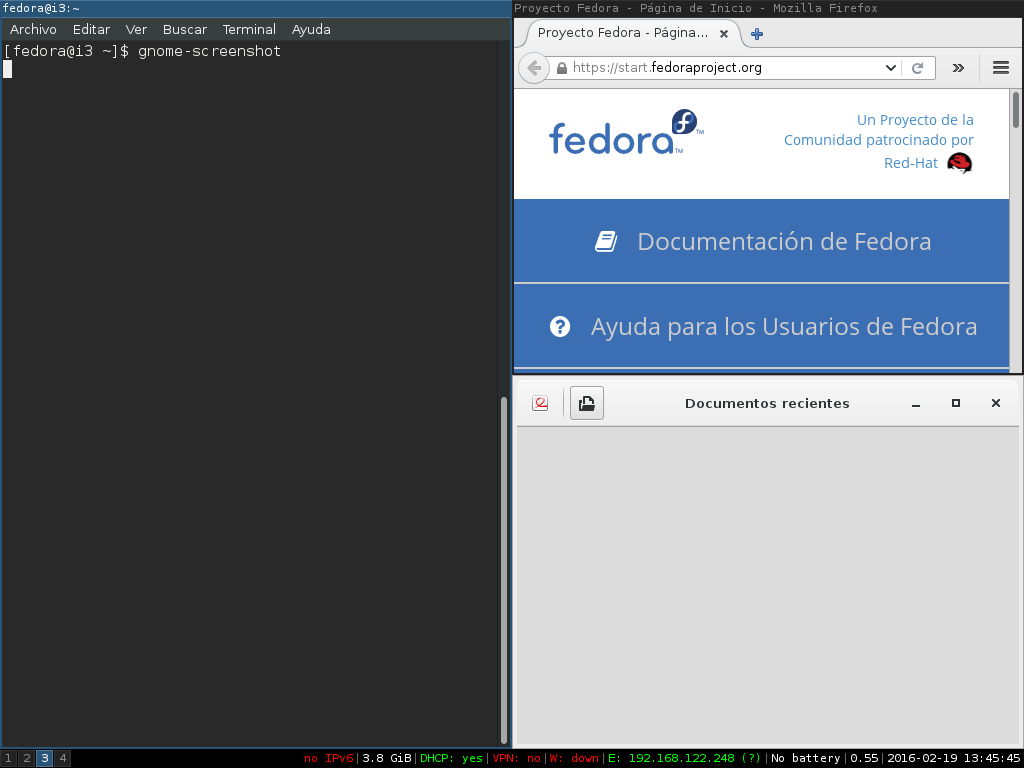
Task: Open Ayuda para los Usuarios de Fedora
Action: [x=784, y=327]
